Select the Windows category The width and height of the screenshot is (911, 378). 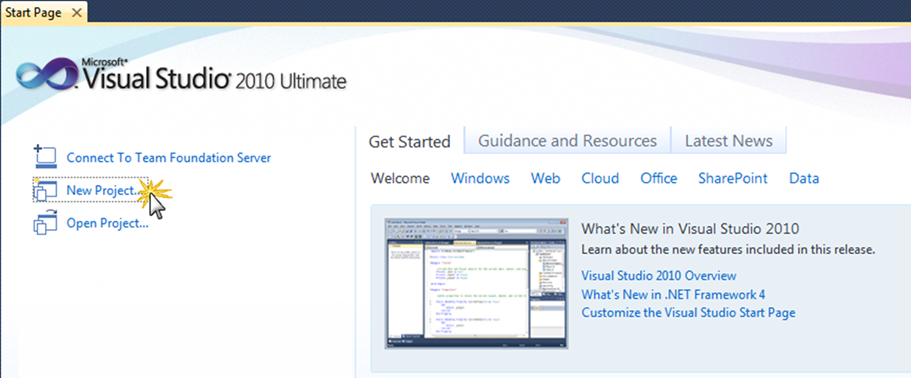coord(480,178)
